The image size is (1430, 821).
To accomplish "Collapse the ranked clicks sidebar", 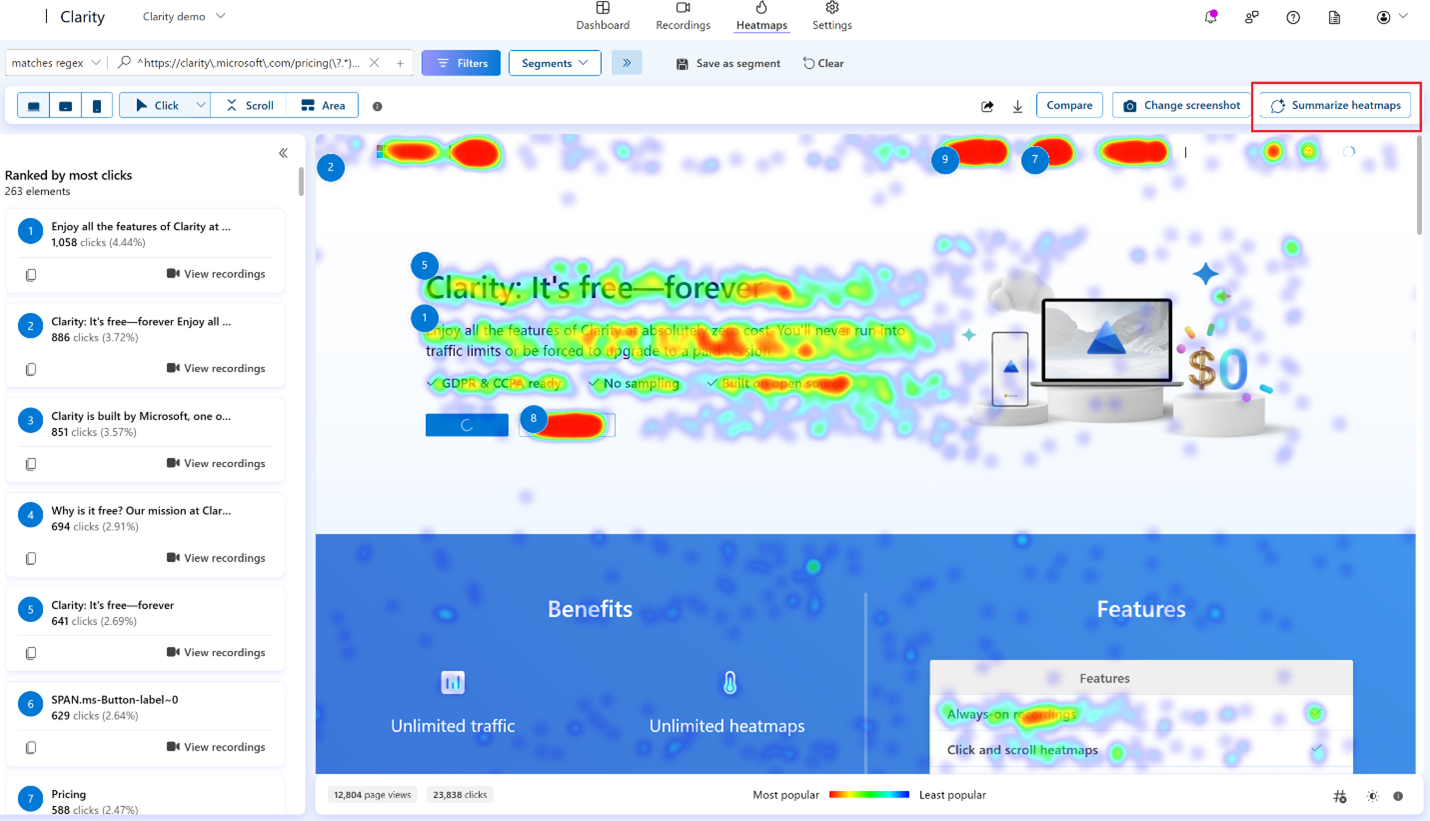I will click(283, 152).
